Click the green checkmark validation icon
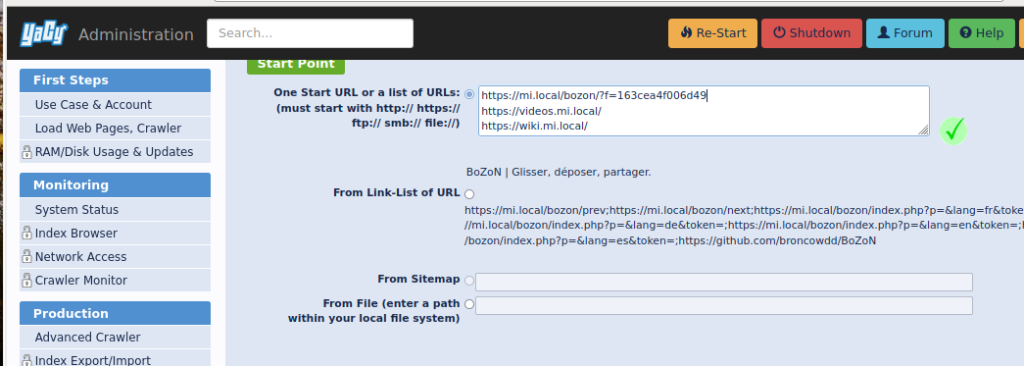Viewport: 1024px width, 366px height. point(953,131)
